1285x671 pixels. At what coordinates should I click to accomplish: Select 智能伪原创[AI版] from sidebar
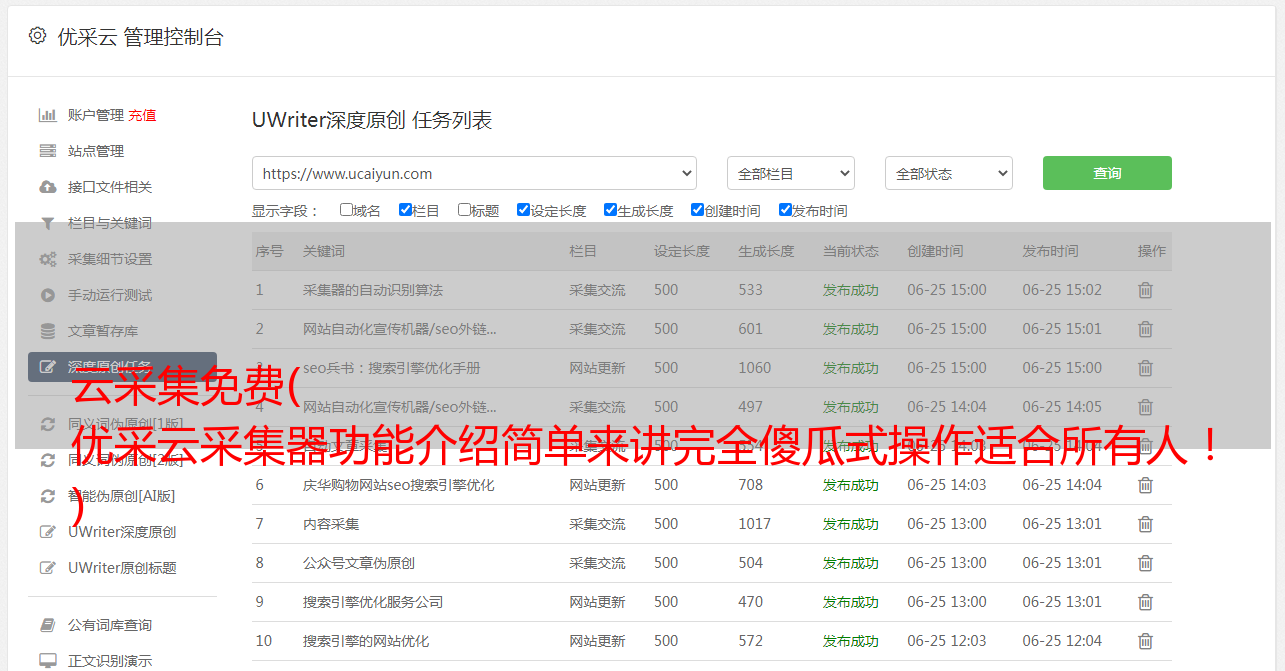coord(121,496)
